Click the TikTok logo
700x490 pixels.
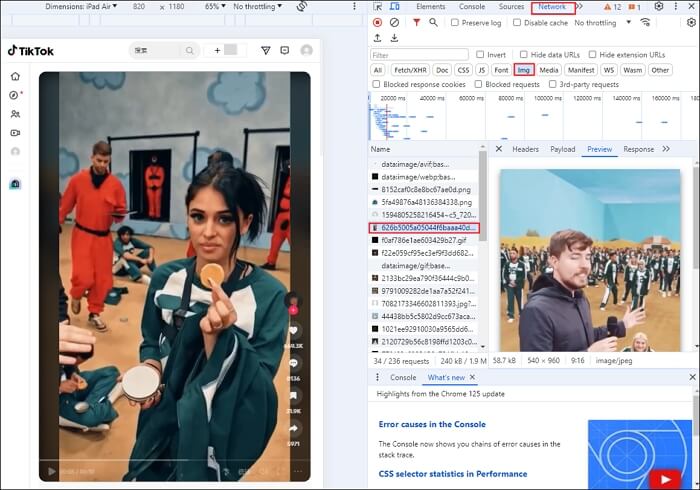(x=31, y=51)
